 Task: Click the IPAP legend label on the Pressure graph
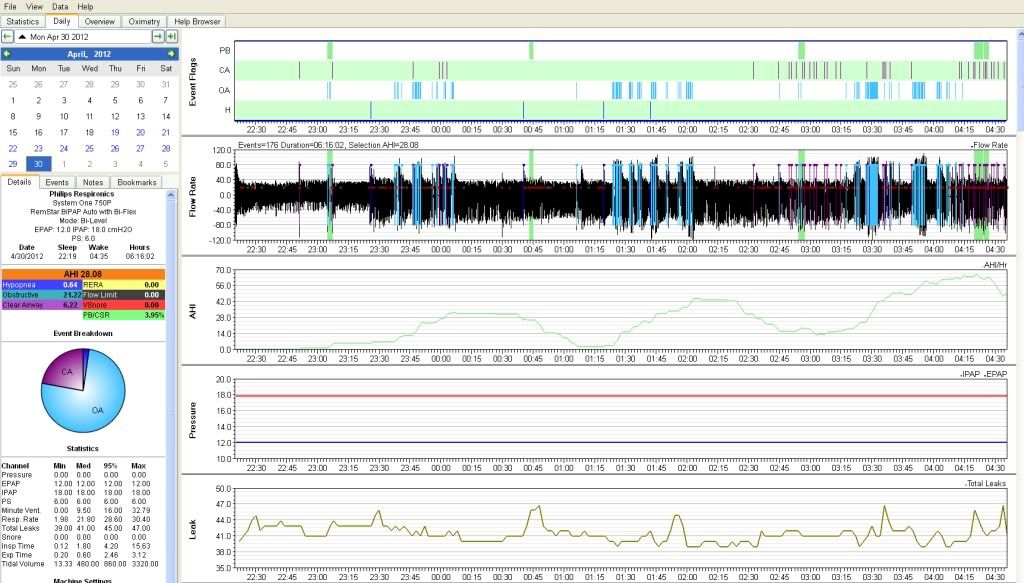(x=970, y=374)
